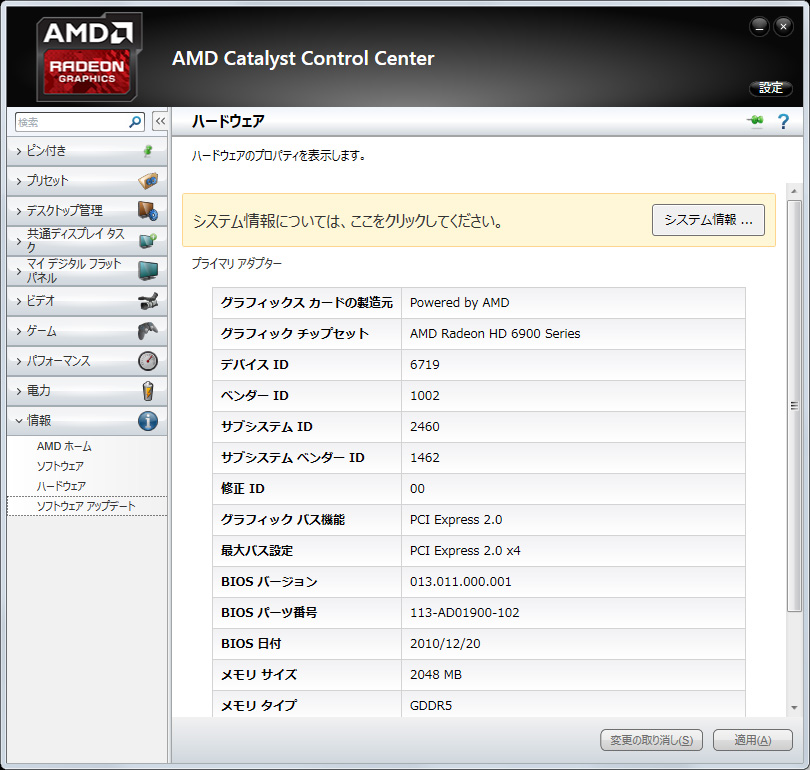Click the BIOS date 2010/12/20
The height and width of the screenshot is (770, 810).
445,643
